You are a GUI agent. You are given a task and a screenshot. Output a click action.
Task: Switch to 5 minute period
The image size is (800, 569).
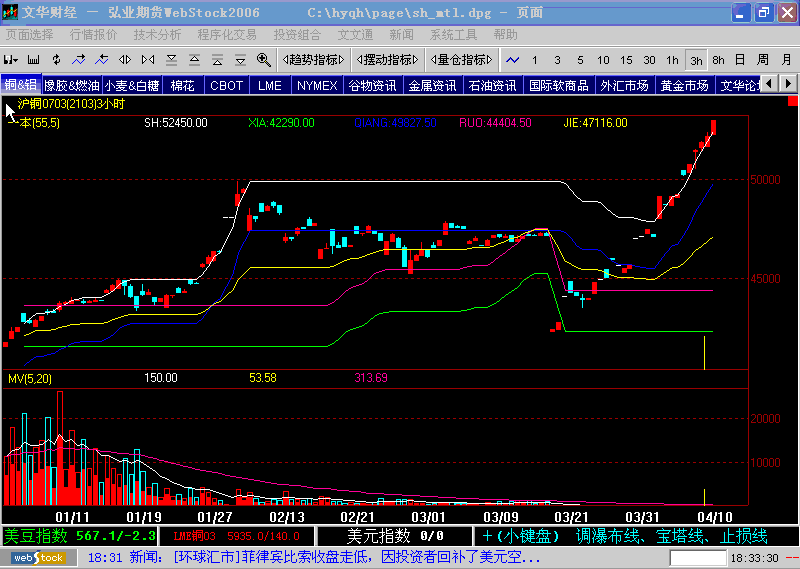point(580,60)
